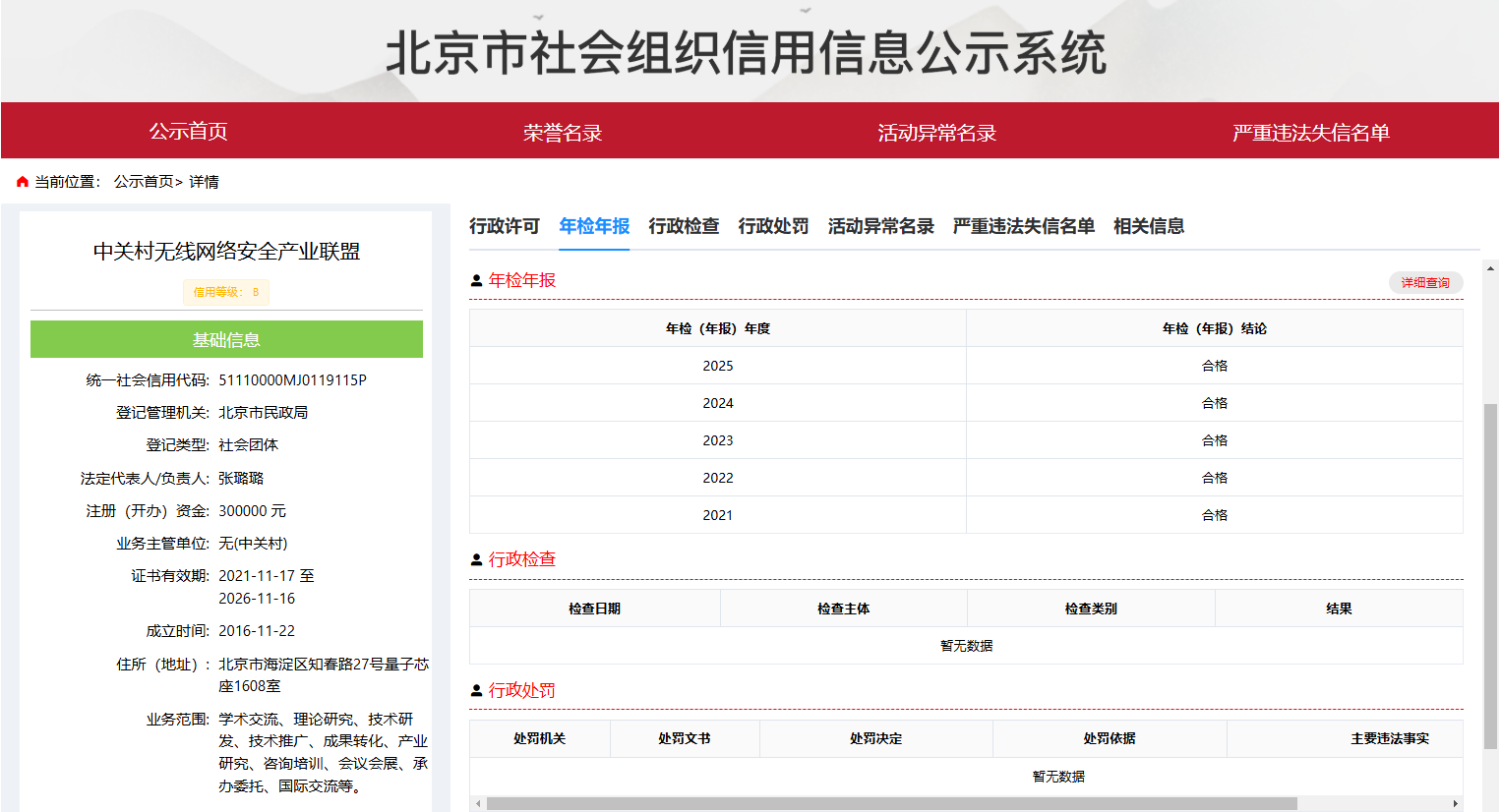Click the horizontal scrollbar left arrow

[x=478, y=804]
